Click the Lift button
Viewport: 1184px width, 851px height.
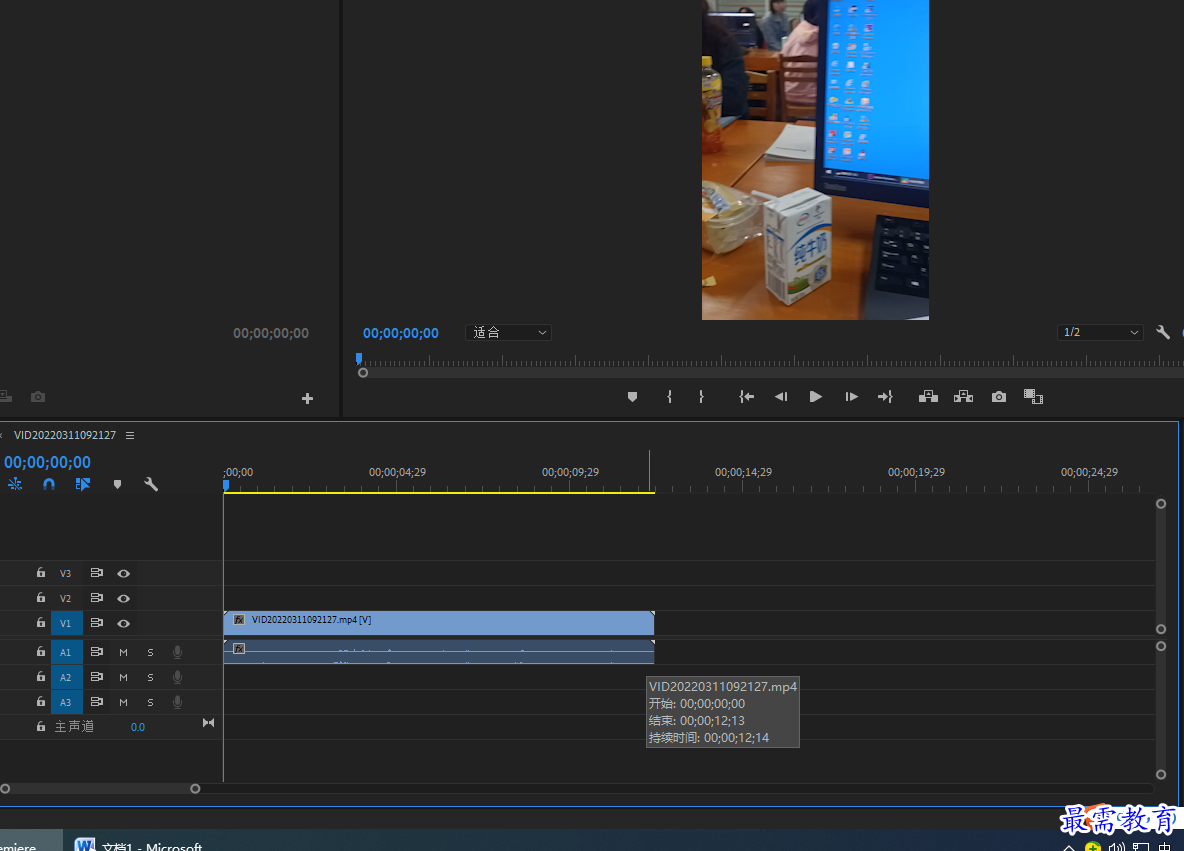coord(928,396)
